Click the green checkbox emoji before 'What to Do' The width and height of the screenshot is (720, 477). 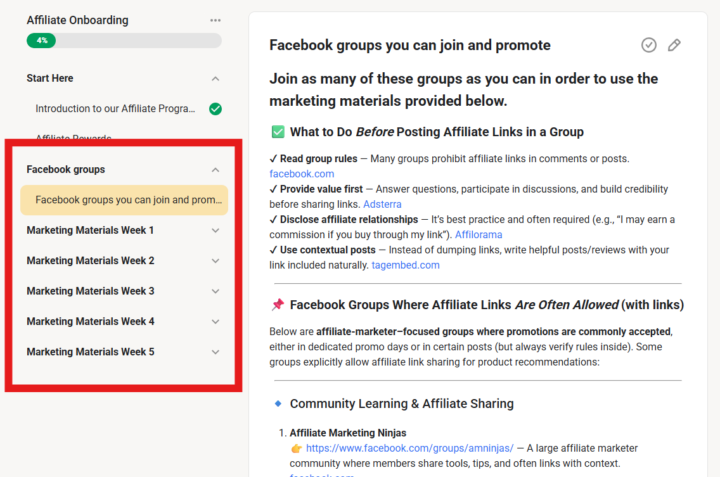tap(278, 132)
